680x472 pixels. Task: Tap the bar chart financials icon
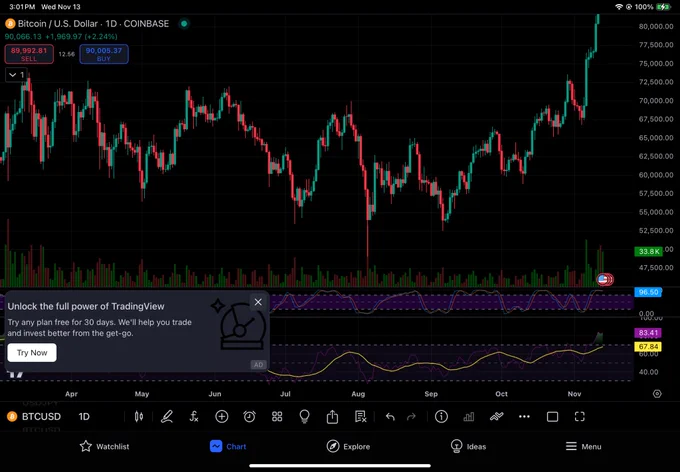(x=469, y=417)
